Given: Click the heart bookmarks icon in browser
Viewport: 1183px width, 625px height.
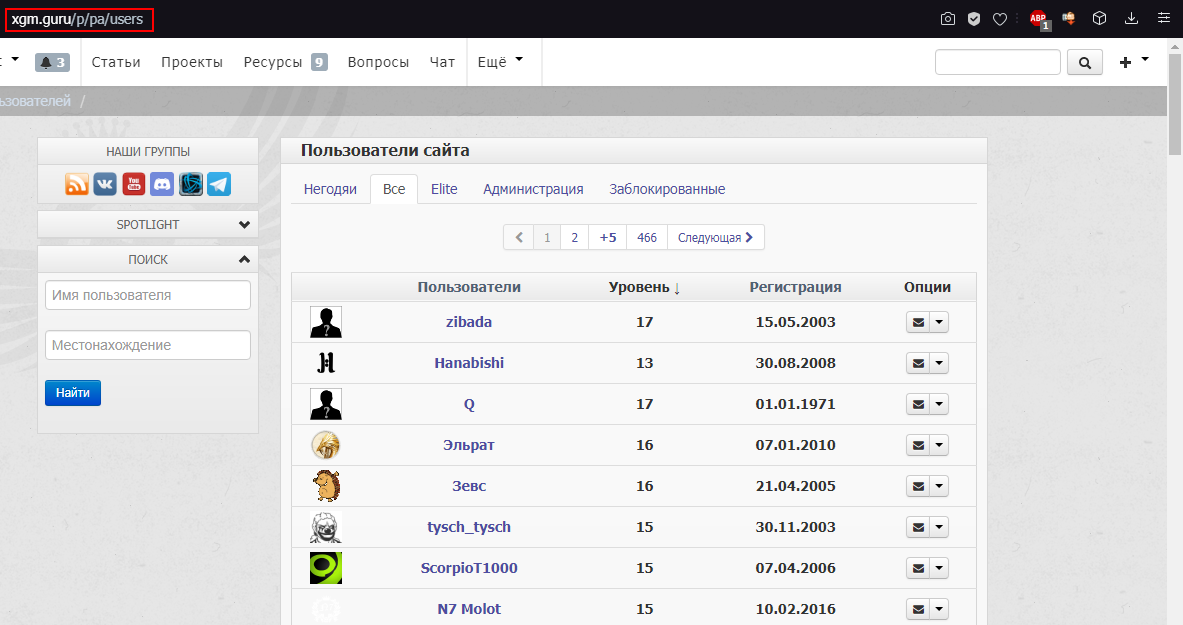Looking at the screenshot, I should tap(1000, 19).
